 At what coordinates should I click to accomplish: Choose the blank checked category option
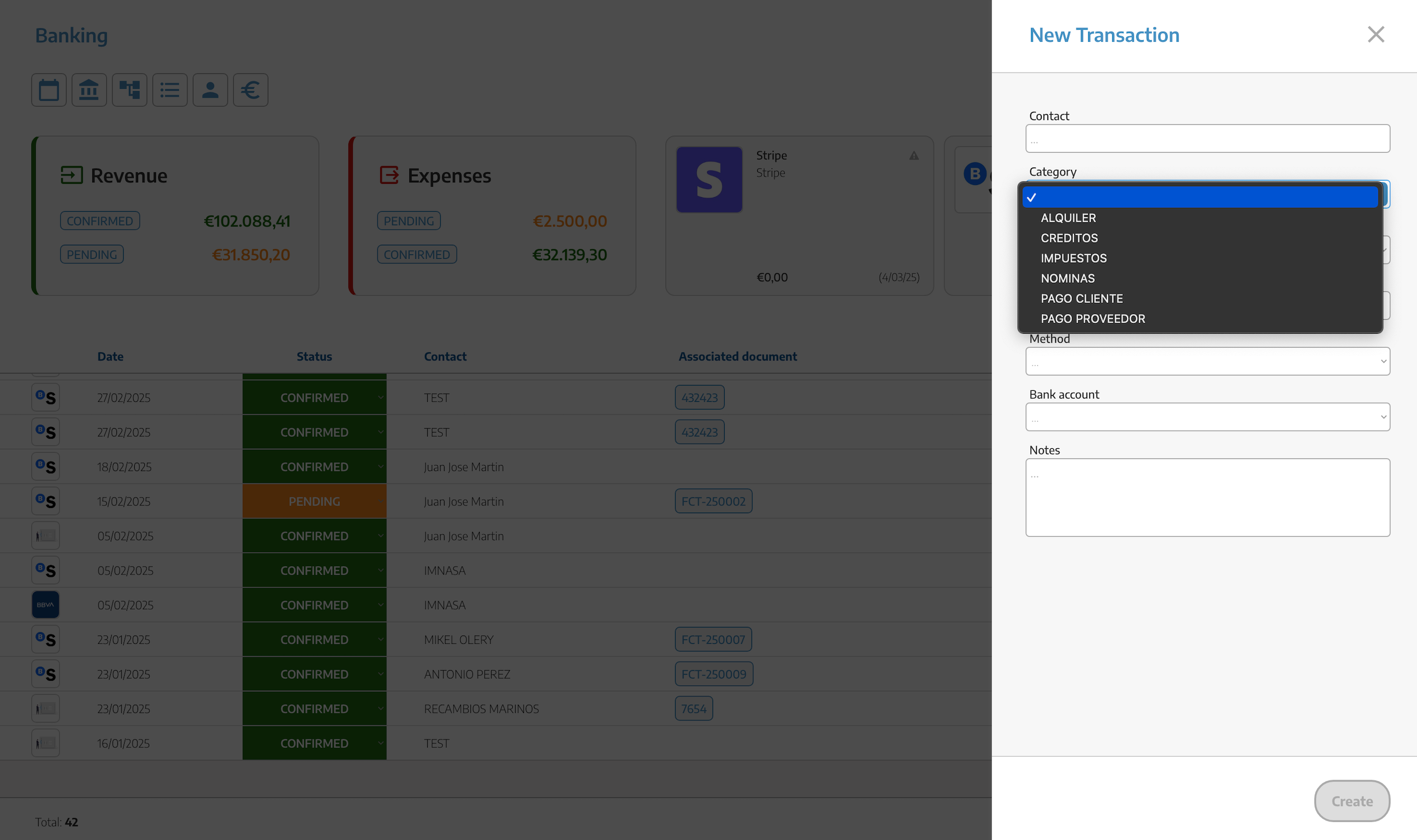pyautogui.click(x=1200, y=197)
